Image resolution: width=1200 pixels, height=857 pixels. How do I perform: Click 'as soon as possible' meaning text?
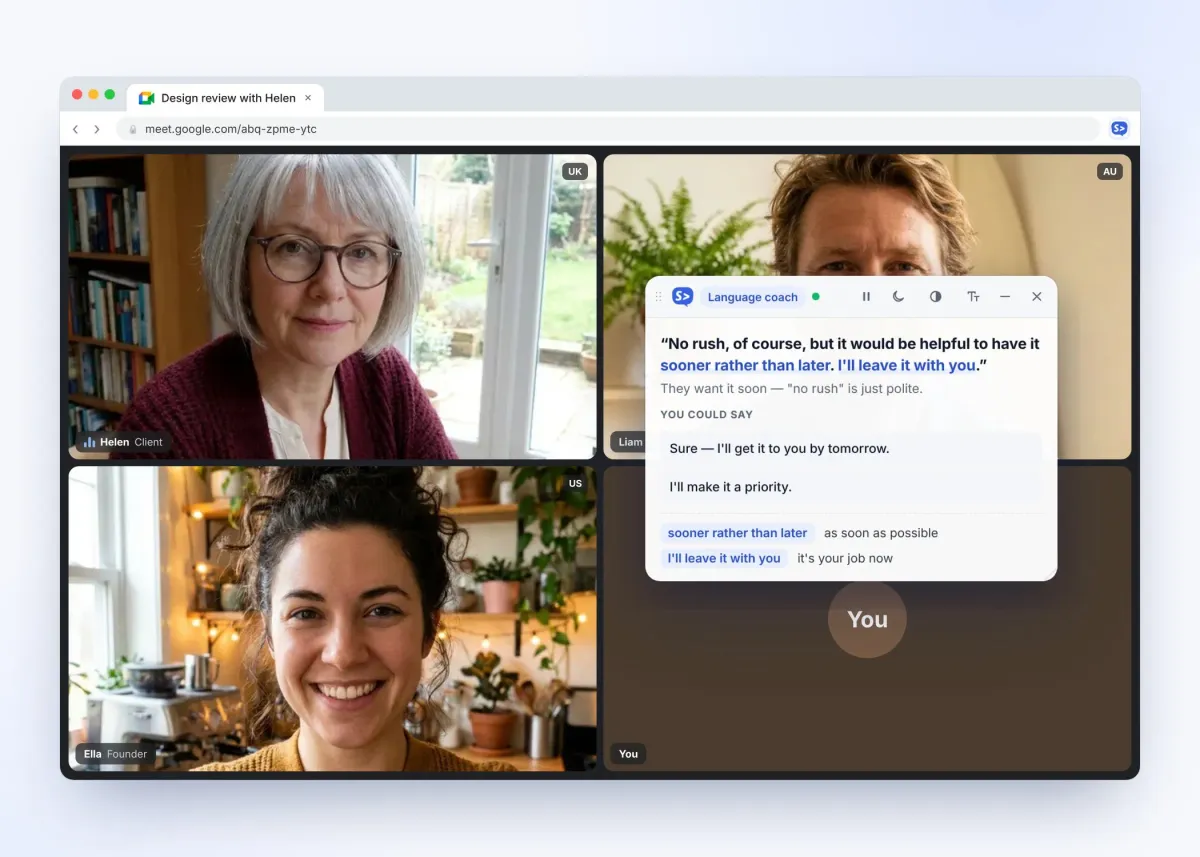coord(881,533)
